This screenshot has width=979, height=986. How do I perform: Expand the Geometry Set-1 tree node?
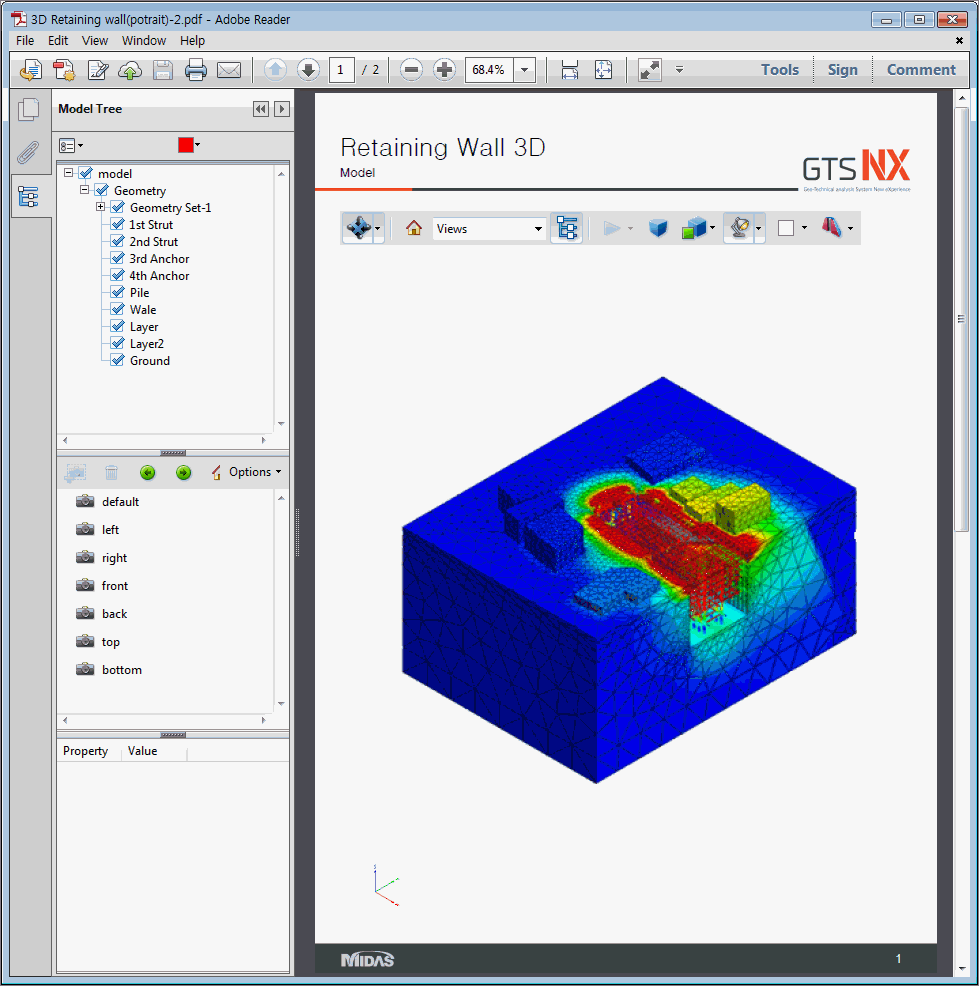[101, 208]
